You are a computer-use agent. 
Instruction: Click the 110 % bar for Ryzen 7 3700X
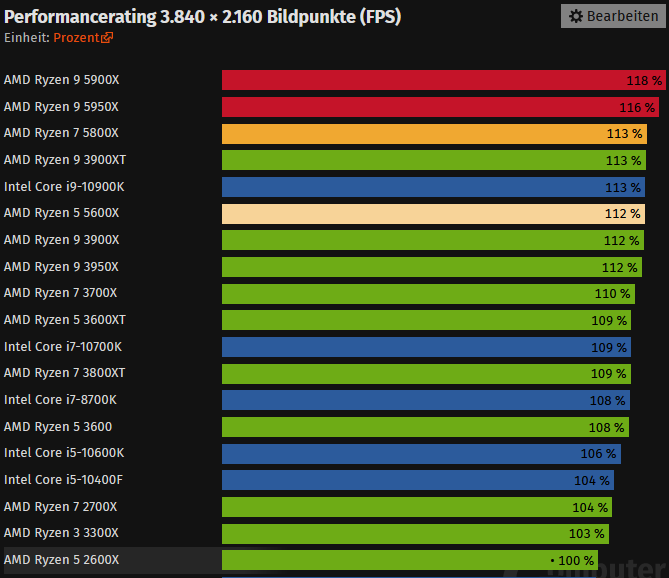click(x=428, y=294)
